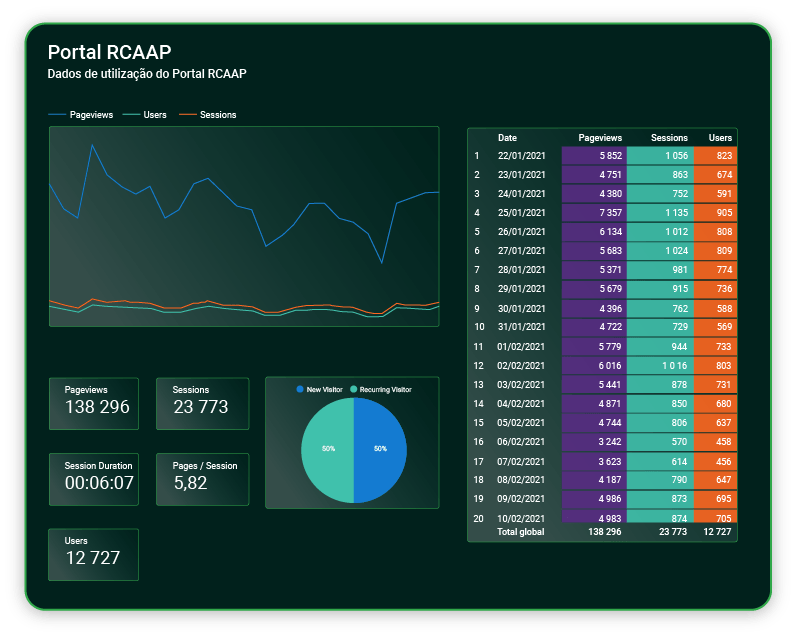Open the Pageviews 138 296 scorecard
This screenshot has width=797, height=637.
[x=94, y=404]
